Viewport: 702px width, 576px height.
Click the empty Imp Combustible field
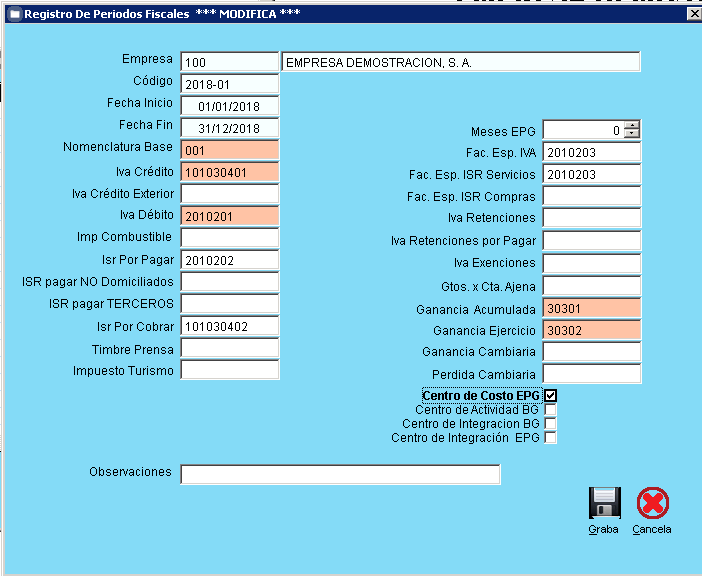[x=229, y=238]
